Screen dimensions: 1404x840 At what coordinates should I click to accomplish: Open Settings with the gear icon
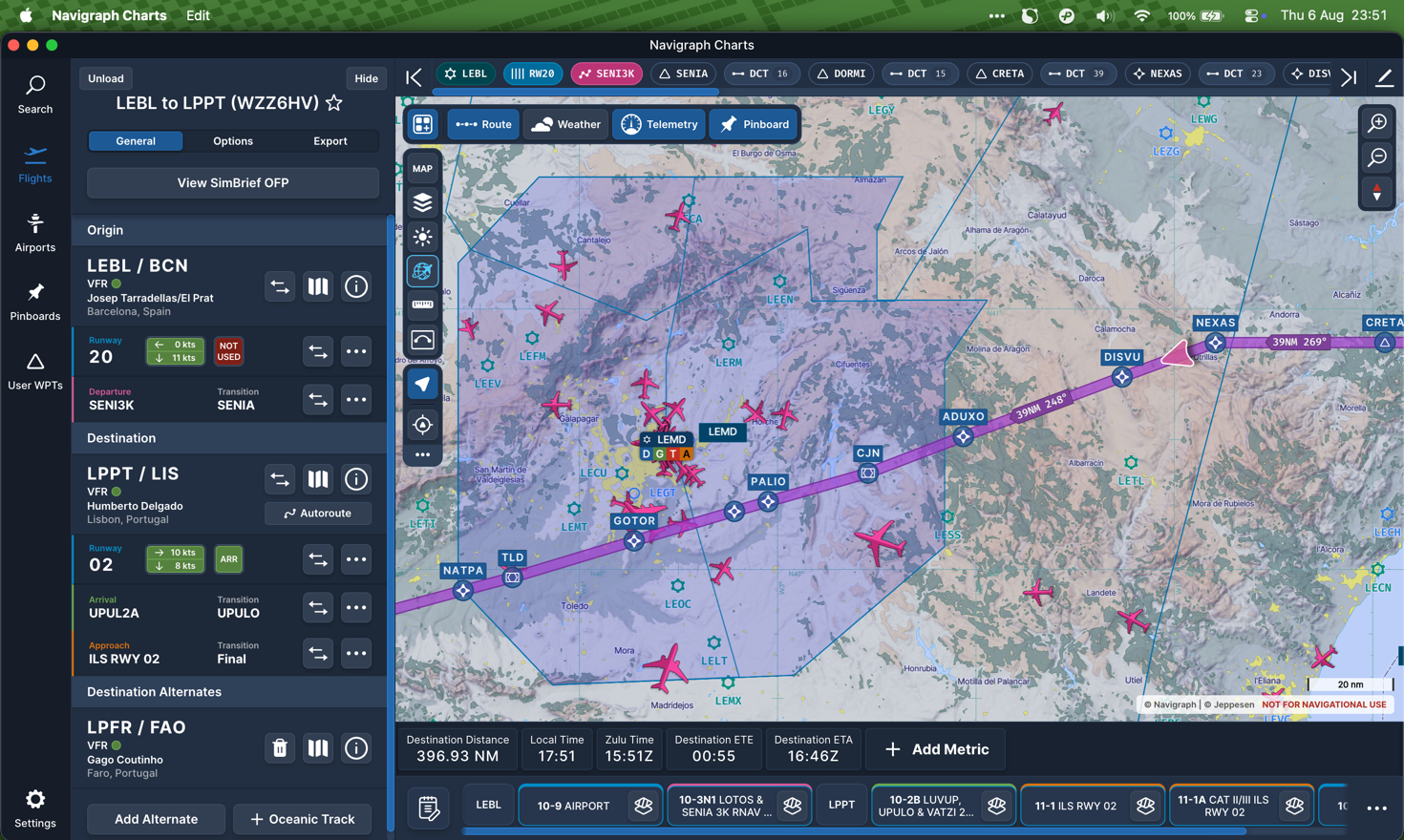(35, 808)
